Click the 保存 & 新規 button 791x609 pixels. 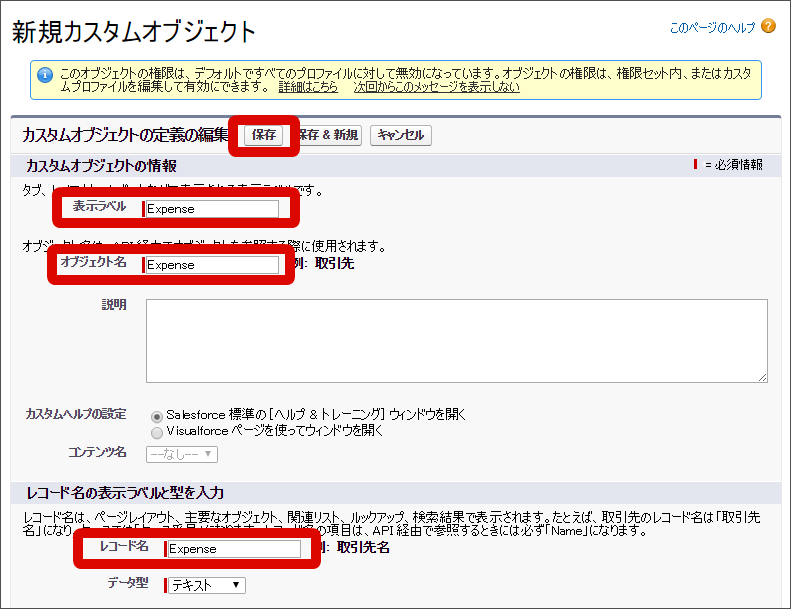pyautogui.click(x=328, y=135)
